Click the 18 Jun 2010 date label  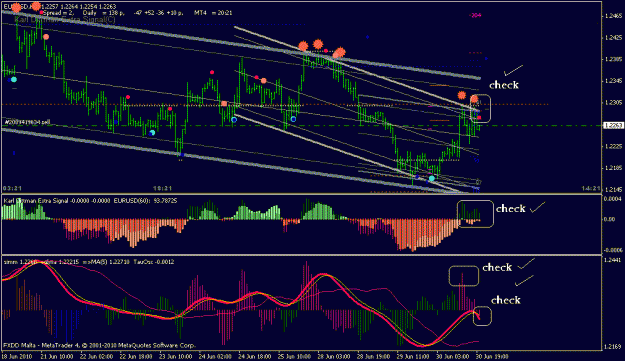(17, 356)
